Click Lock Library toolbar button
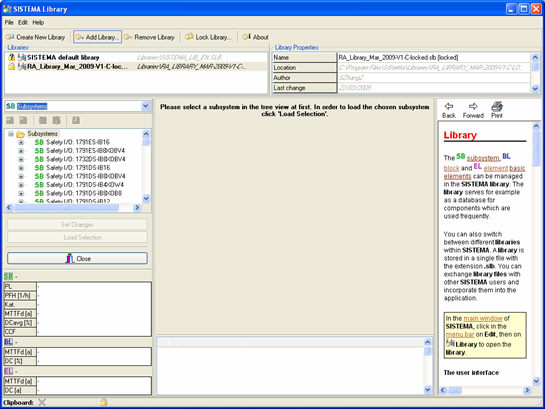 pyautogui.click(x=208, y=37)
